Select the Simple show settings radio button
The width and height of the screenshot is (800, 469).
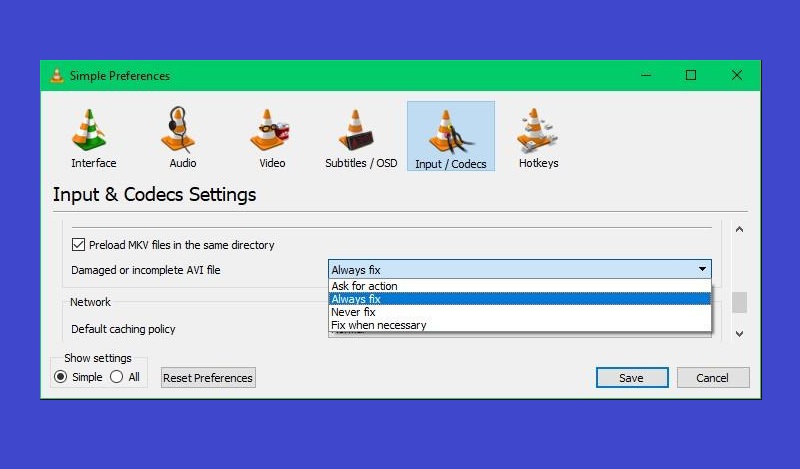pos(60,377)
